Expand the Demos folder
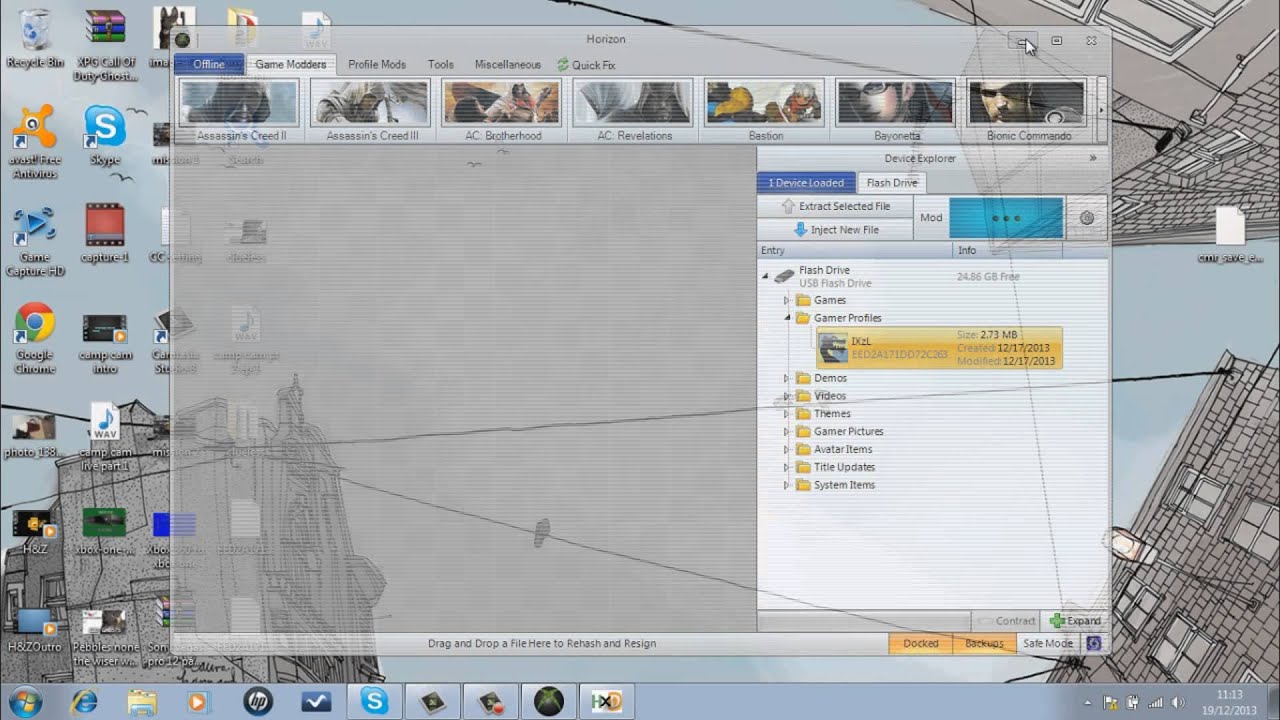The width and height of the screenshot is (1280, 720). pyautogui.click(x=787, y=378)
